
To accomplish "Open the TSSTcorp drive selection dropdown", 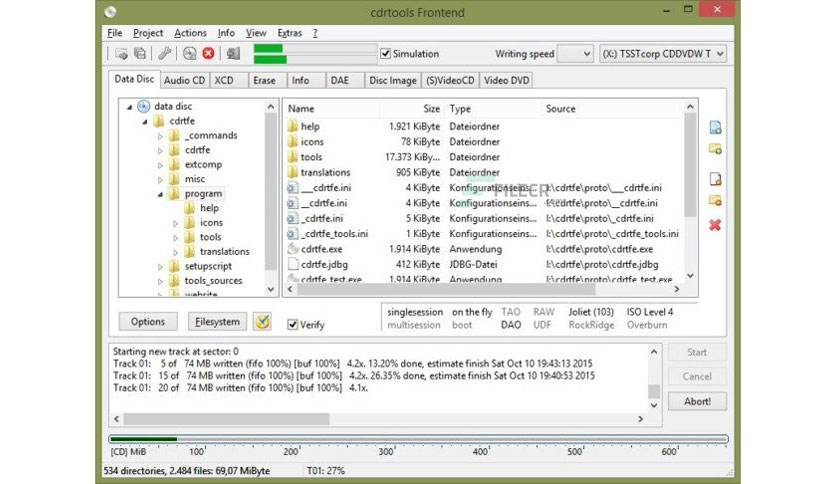I will (x=663, y=54).
